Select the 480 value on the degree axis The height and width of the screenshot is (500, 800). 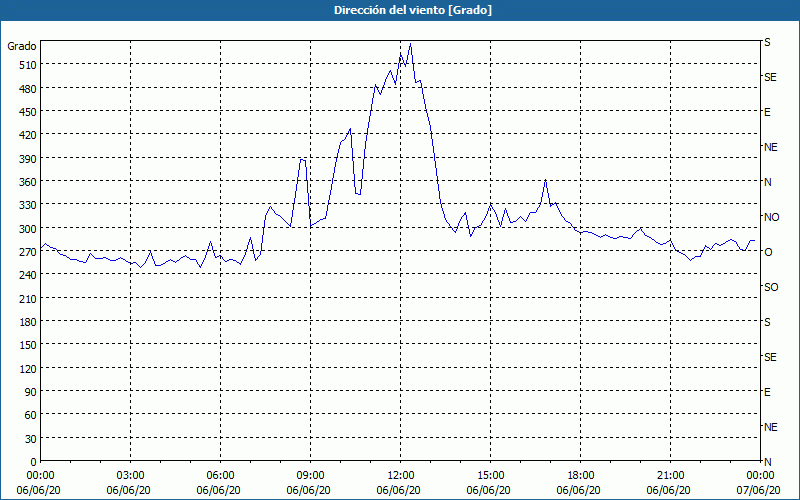click(x=28, y=89)
